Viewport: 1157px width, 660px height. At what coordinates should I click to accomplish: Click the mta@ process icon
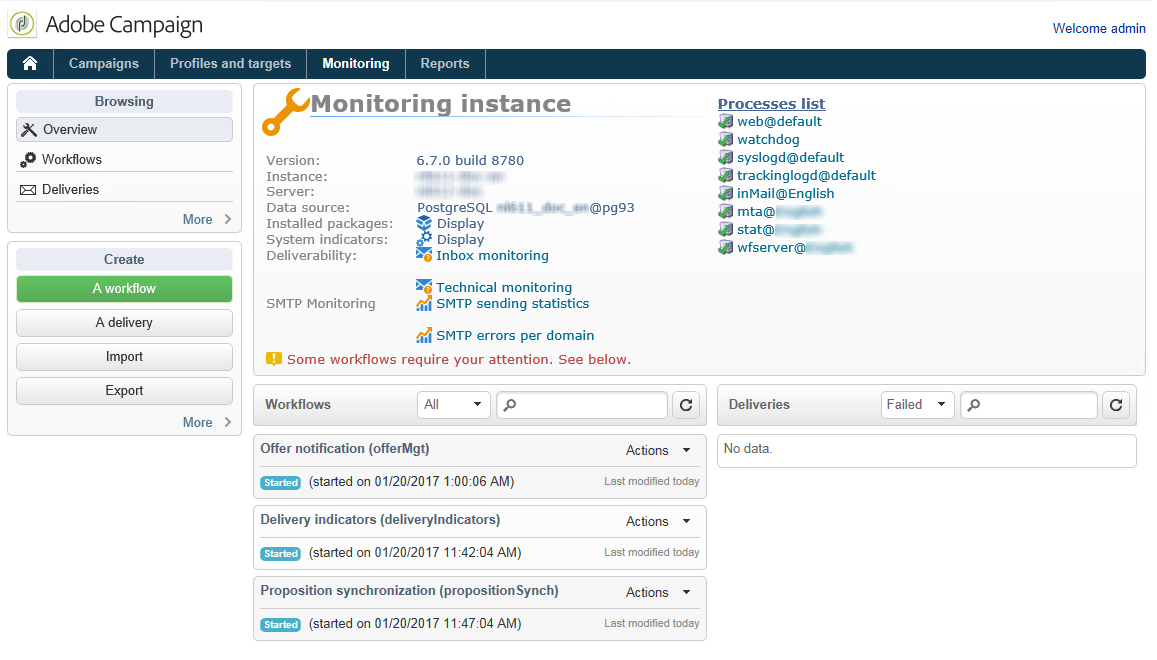point(725,211)
